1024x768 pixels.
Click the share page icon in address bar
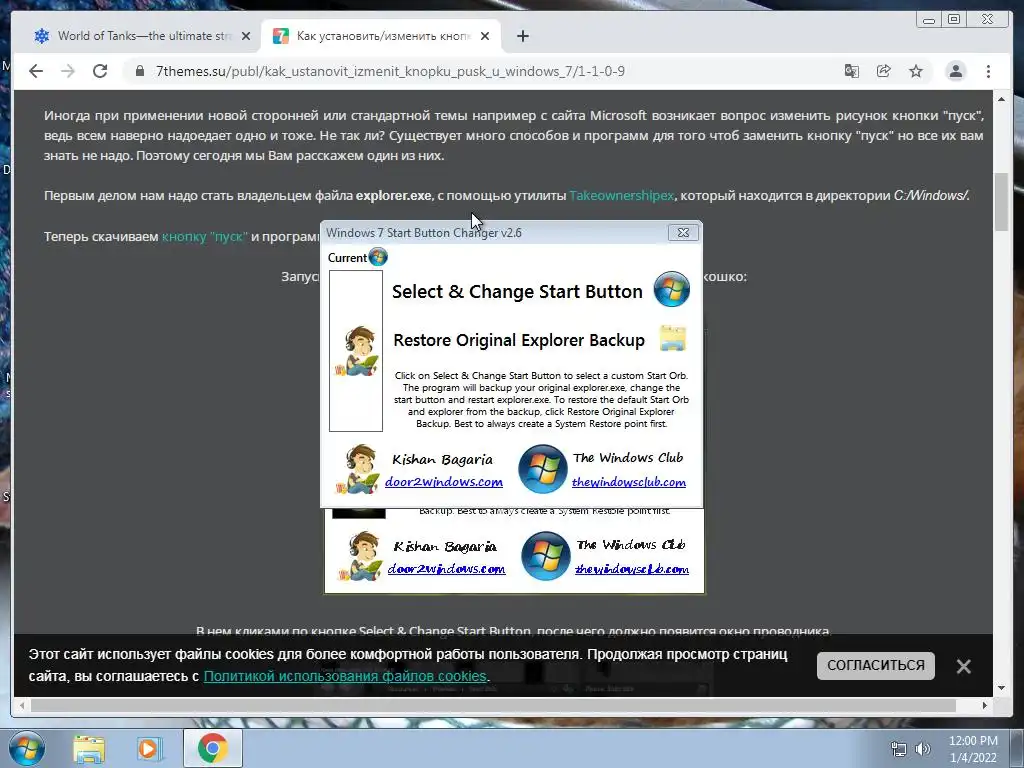tap(884, 71)
